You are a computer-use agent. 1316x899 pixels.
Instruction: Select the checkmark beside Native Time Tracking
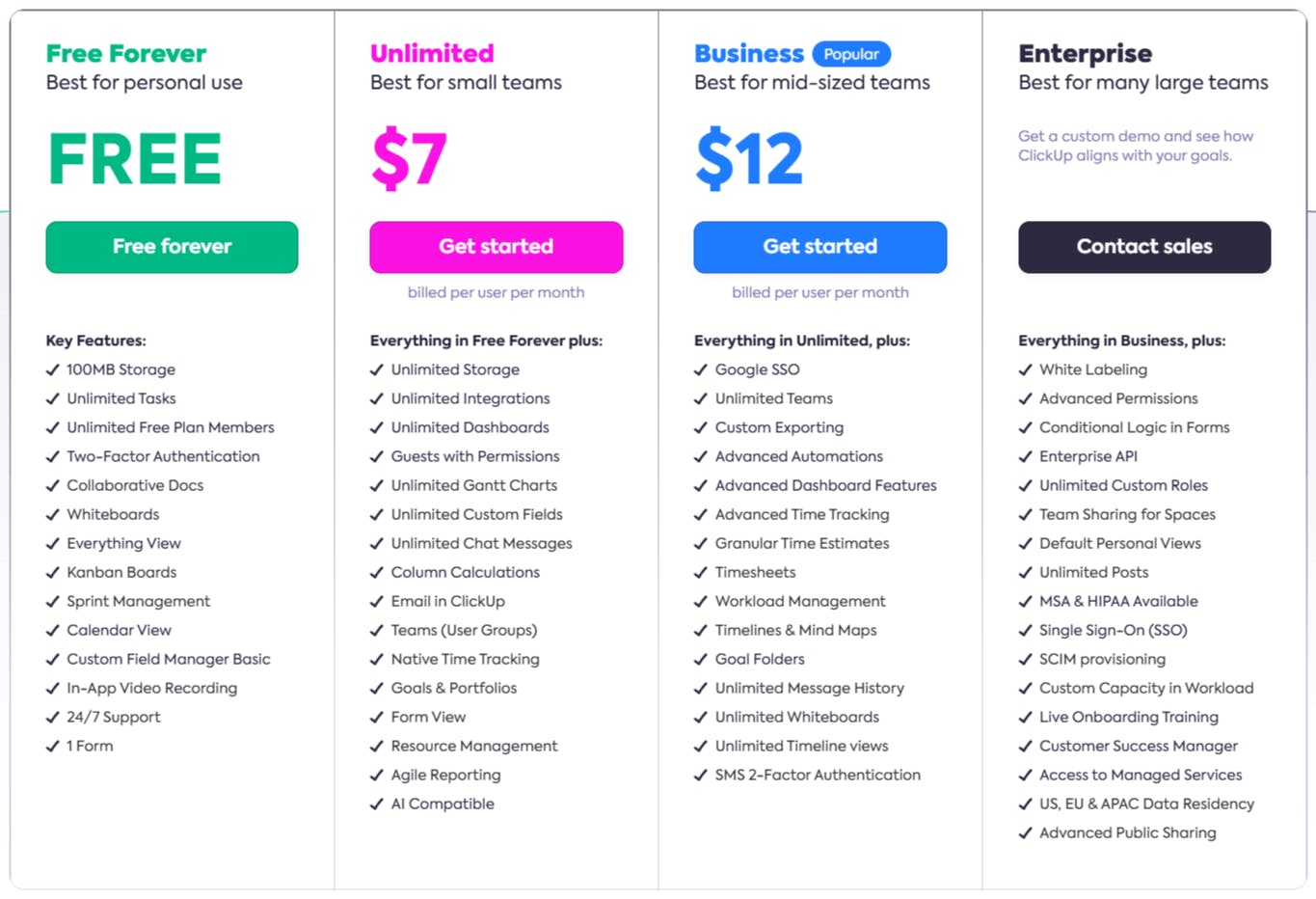tap(377, 659)
